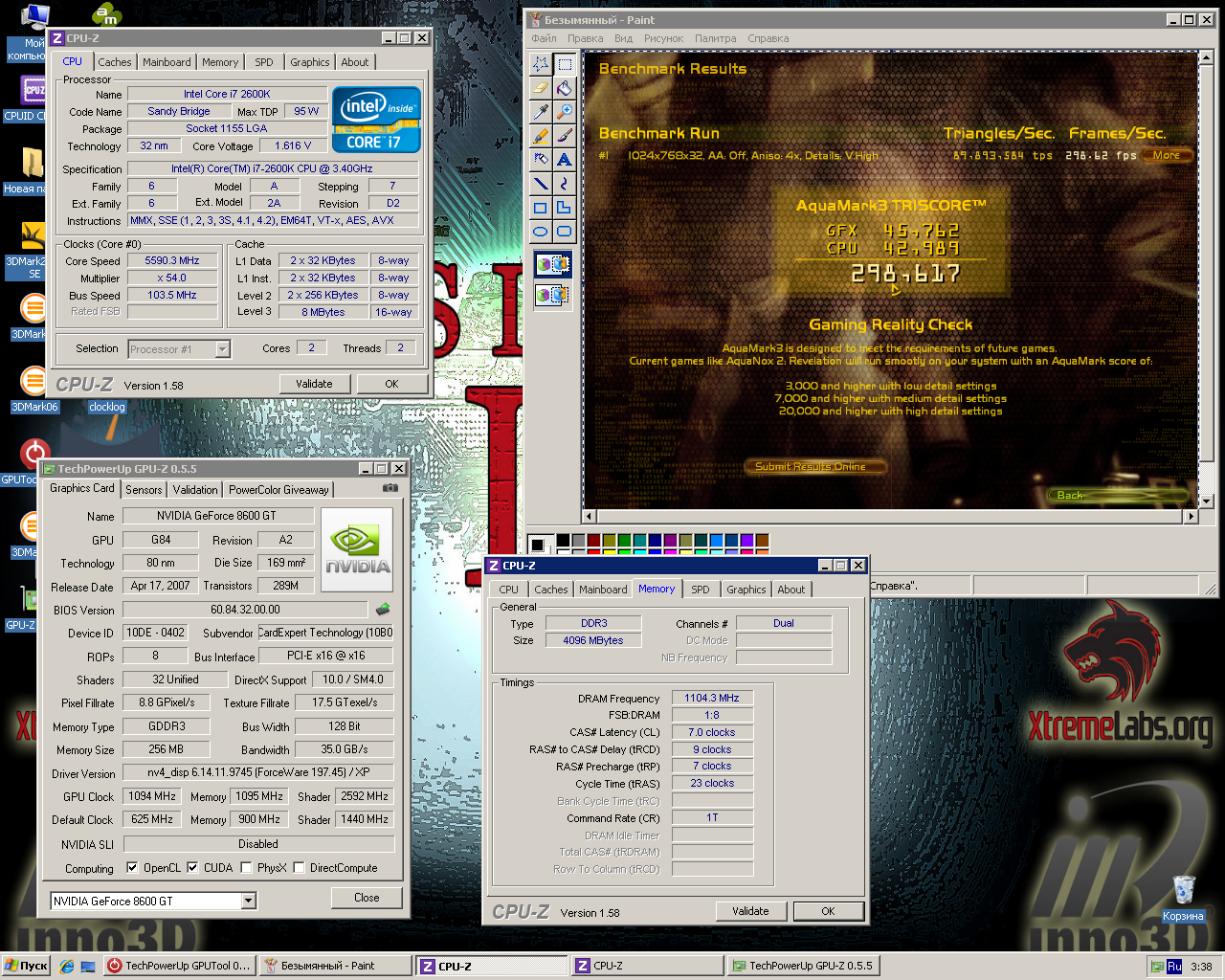Screen dimensions: 1225x980
Task: Click OK in the CPU-Z memory window
Action: point(828,911)
